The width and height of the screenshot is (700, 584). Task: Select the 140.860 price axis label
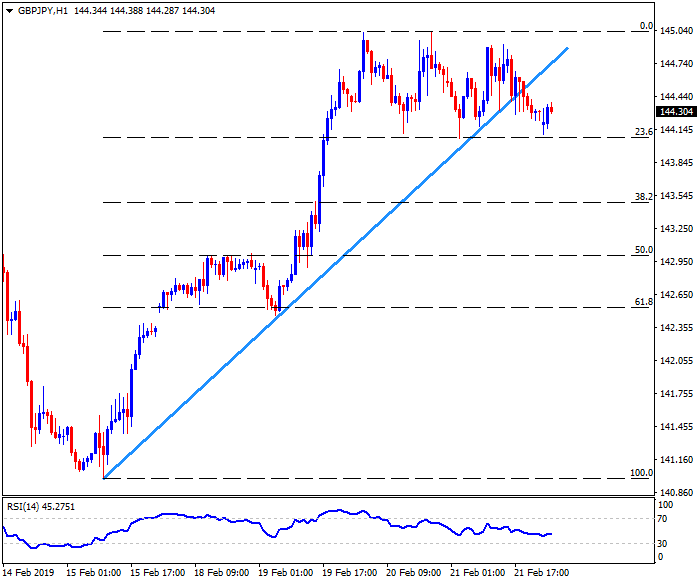pos(676,492)
